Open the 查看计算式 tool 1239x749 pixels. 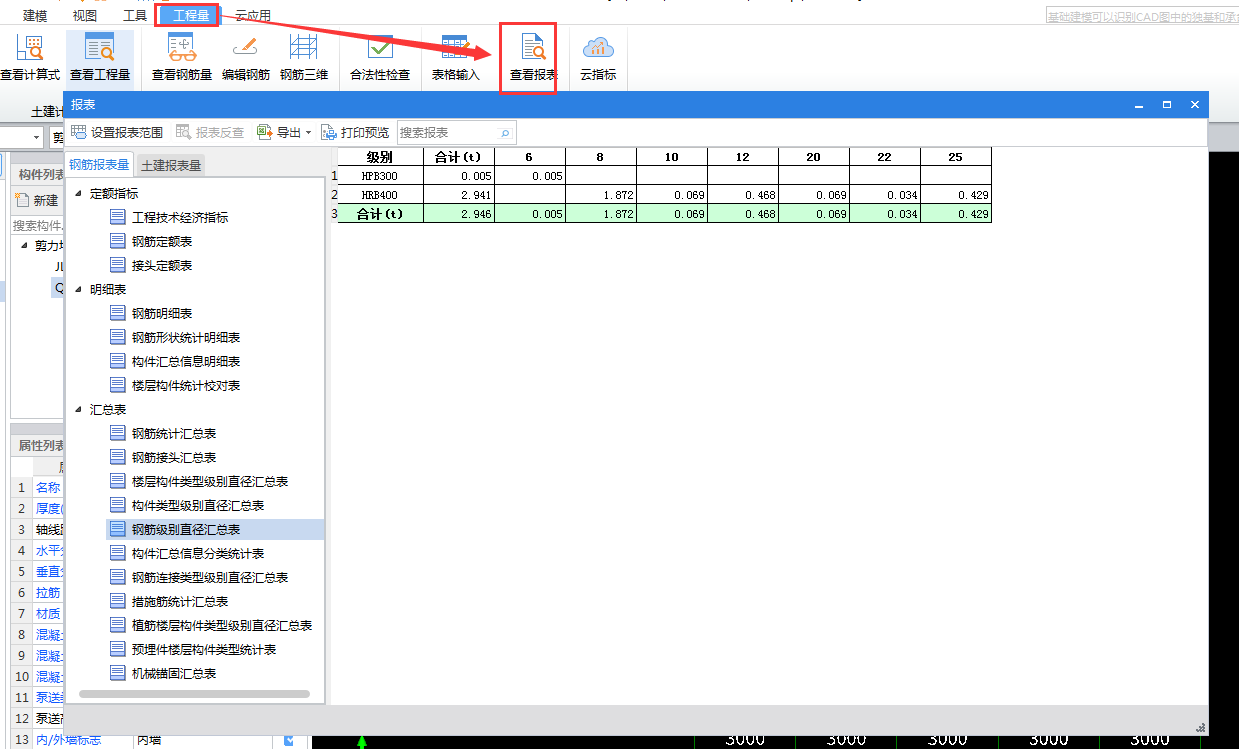coord(30,58)
